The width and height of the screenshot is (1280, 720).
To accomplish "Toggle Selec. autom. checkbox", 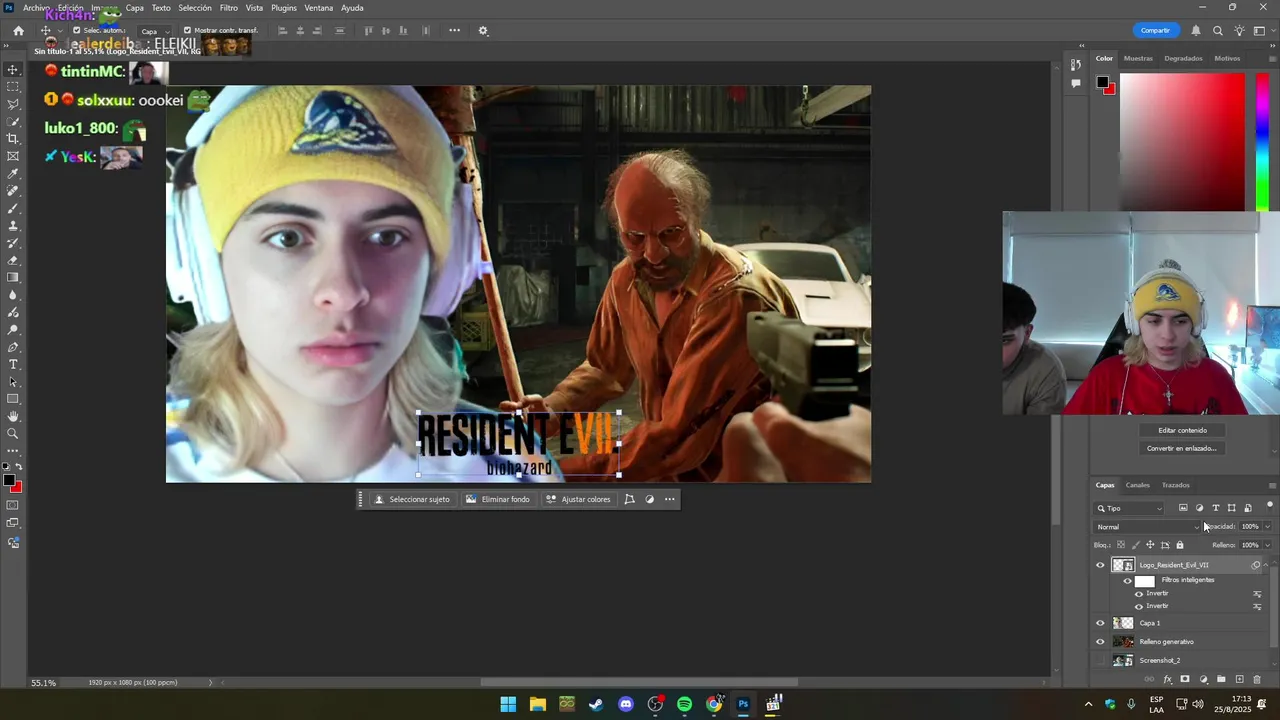I will [76, 30].
